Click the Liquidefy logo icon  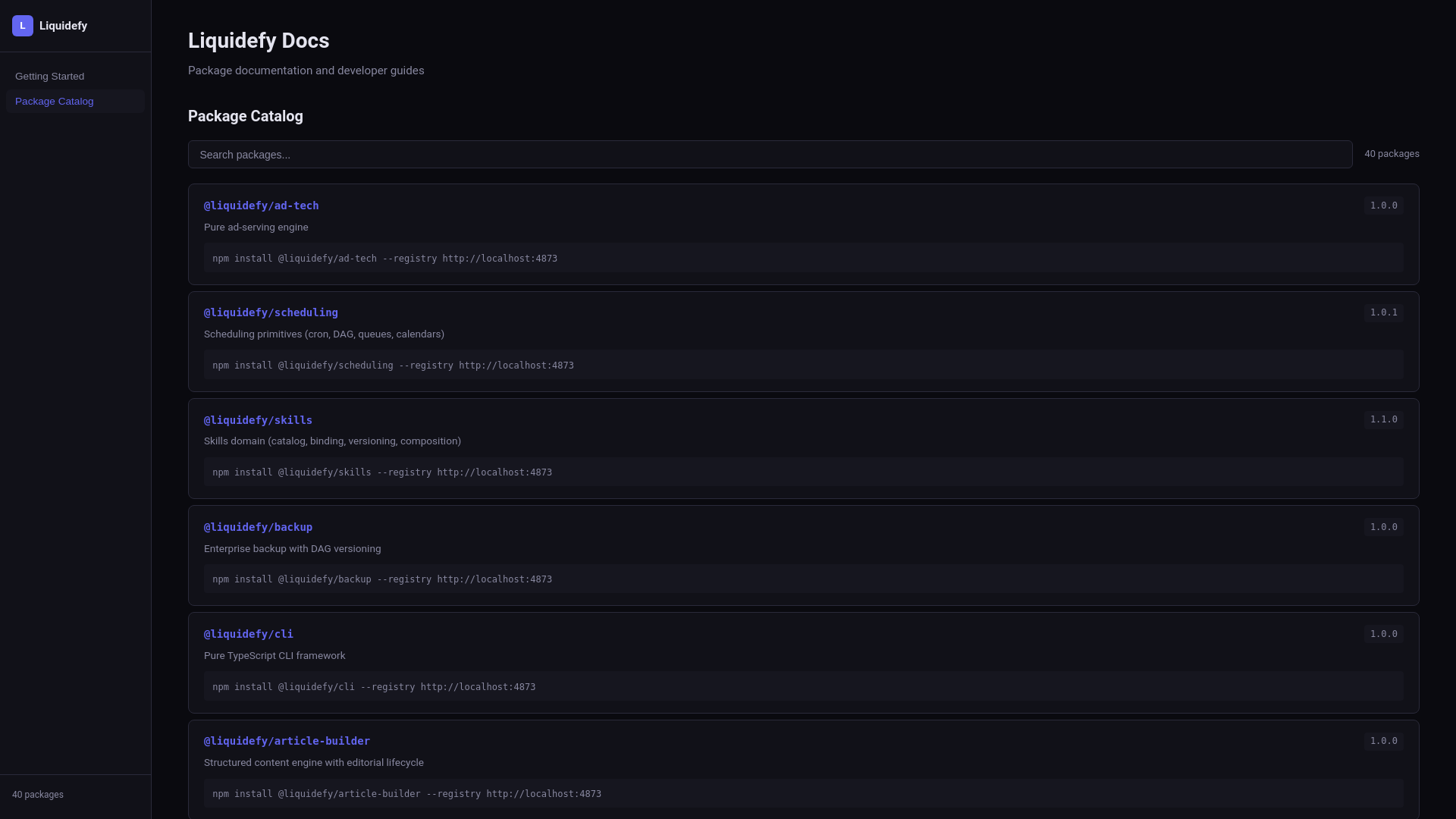tap(23, 26)
